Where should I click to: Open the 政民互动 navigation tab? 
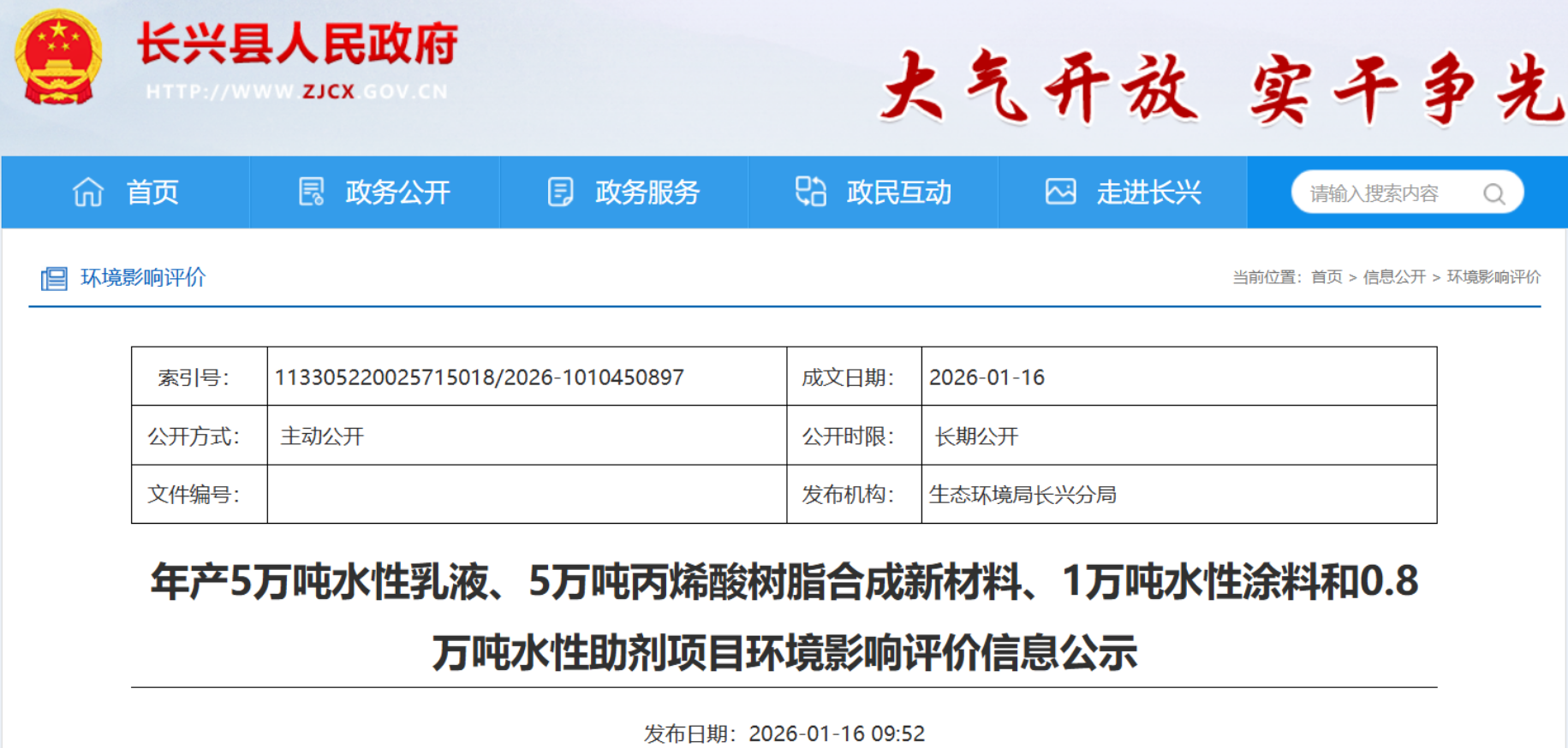tap(873, 192)
